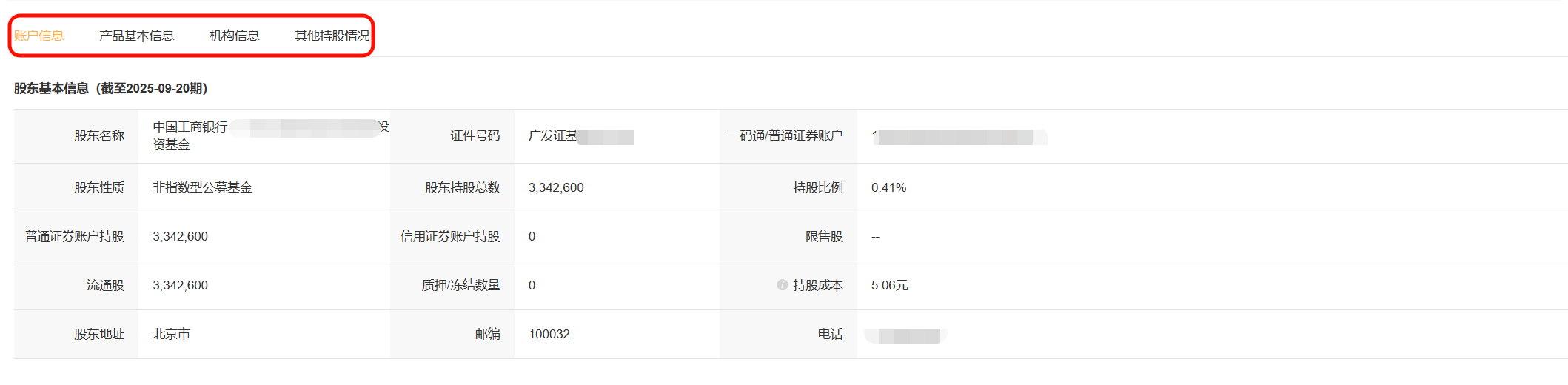Image resolution: width=1568 pixels, height=385 pixels.
Task: Click the info icon beside 持股成本
Action: click(782, 285)
